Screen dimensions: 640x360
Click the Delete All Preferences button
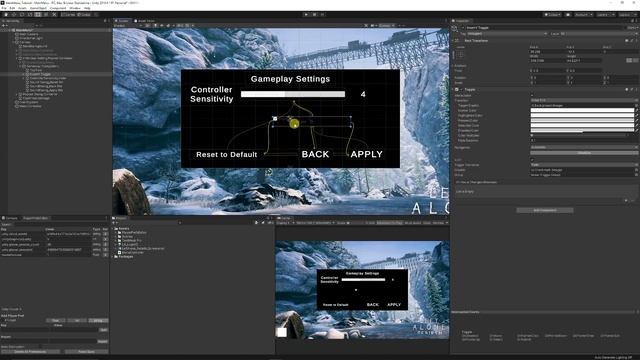coord(31,351)
